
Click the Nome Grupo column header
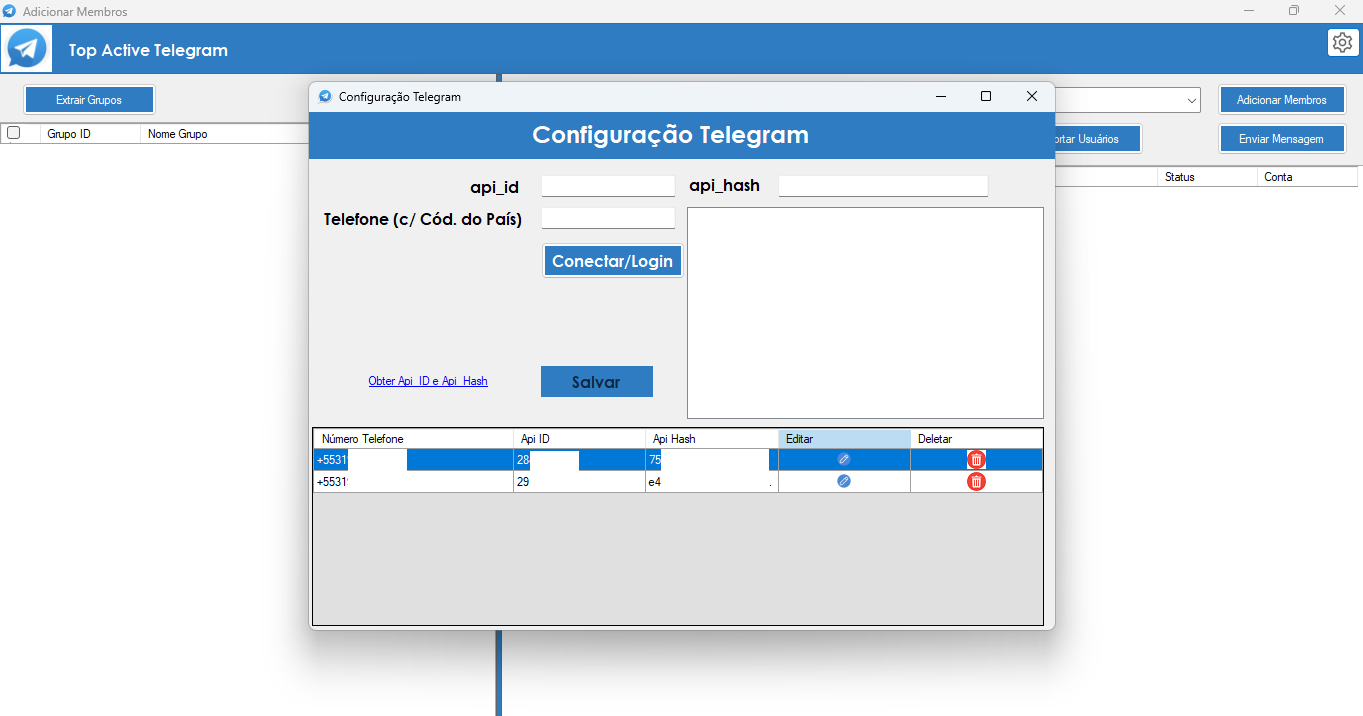coord(225,133)
